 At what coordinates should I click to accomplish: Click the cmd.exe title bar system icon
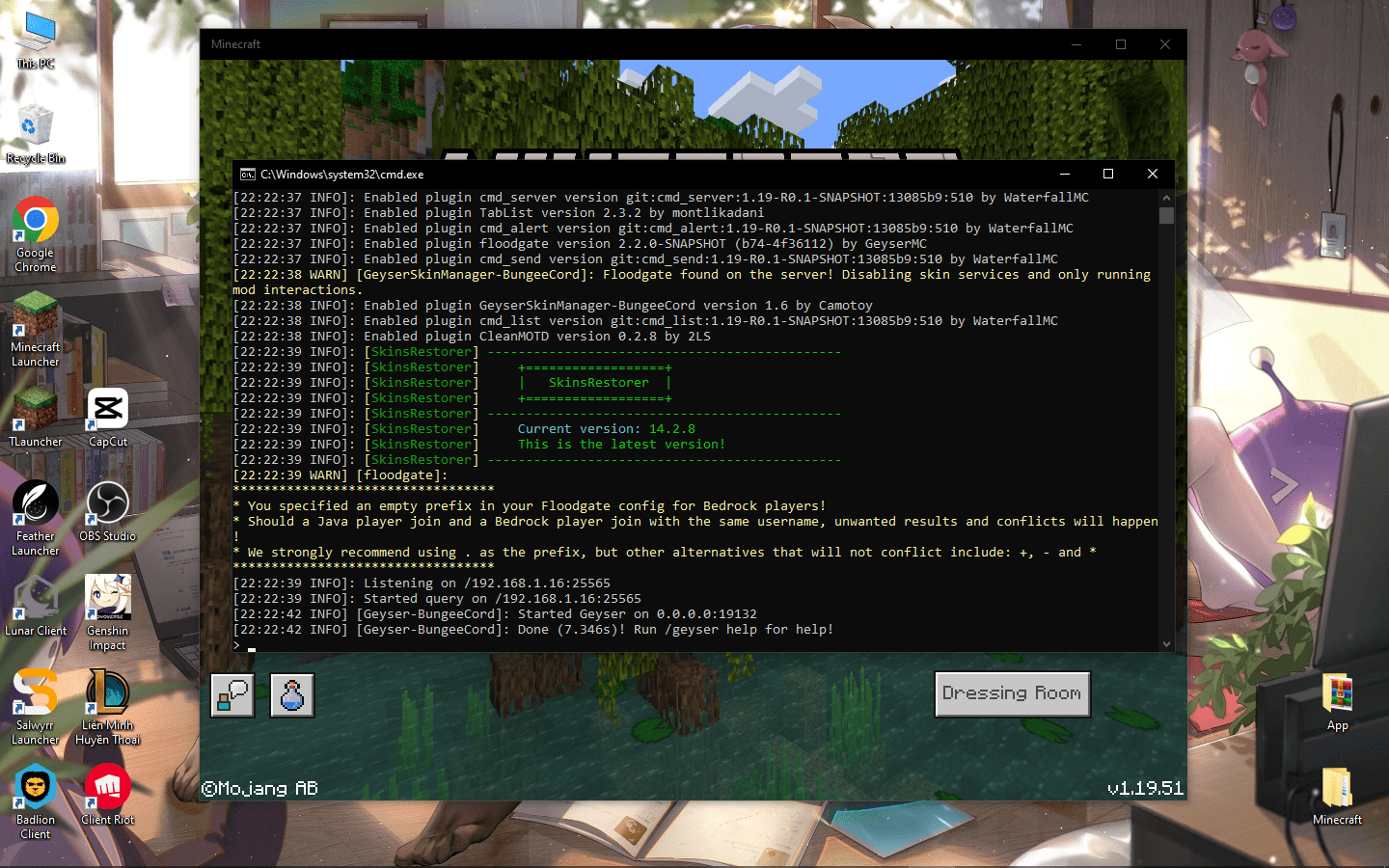point(248,175)
